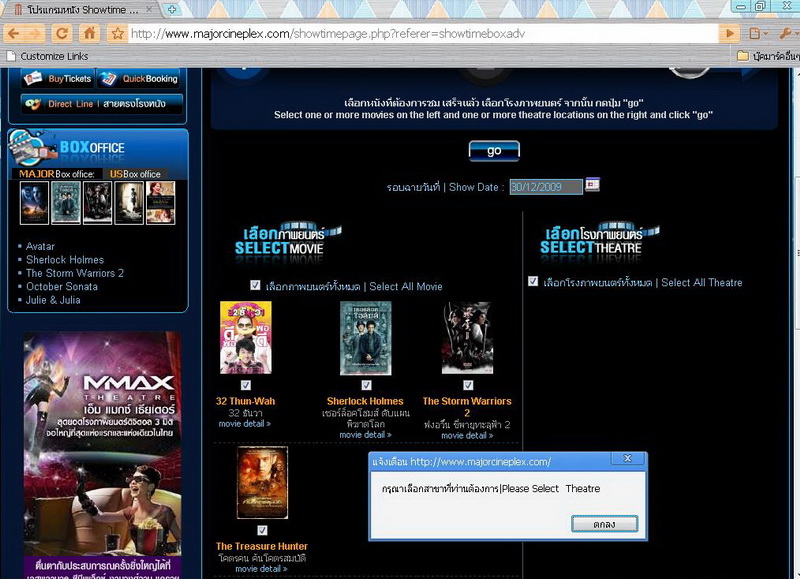This screenshot has width=800, height=579.
Task: Open the October Sonata link
Action: (62, 287)
